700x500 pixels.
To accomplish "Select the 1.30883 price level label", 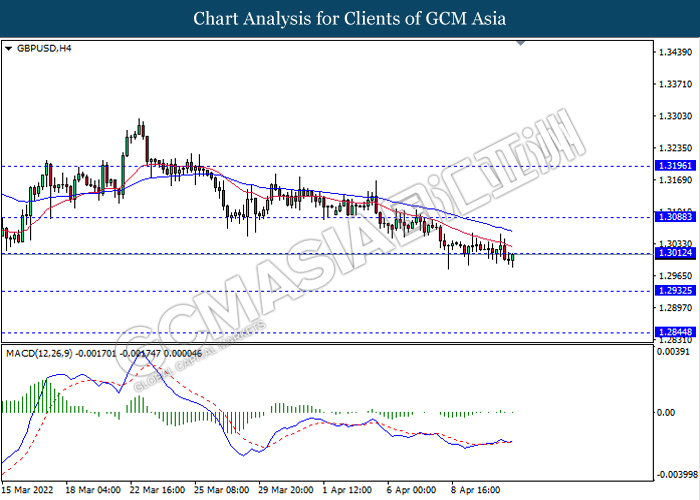I will click(675, 217).
